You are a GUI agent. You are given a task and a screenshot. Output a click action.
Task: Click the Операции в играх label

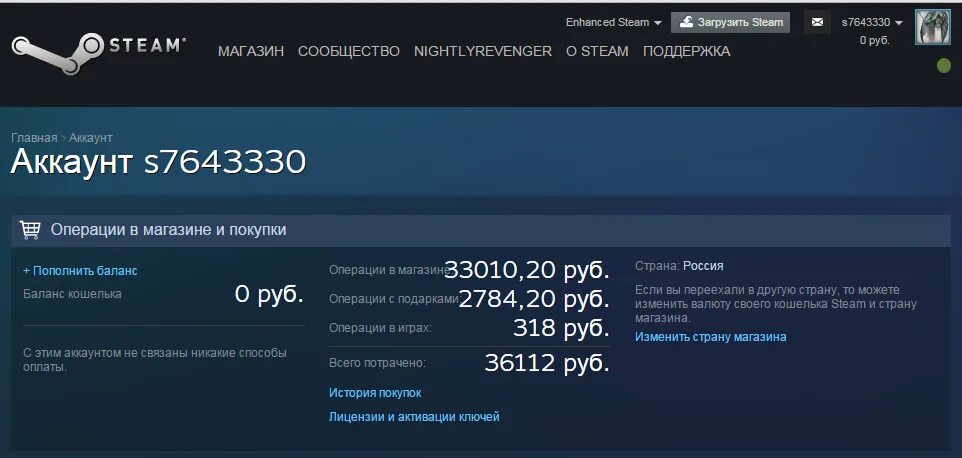(x=380, y=328)
